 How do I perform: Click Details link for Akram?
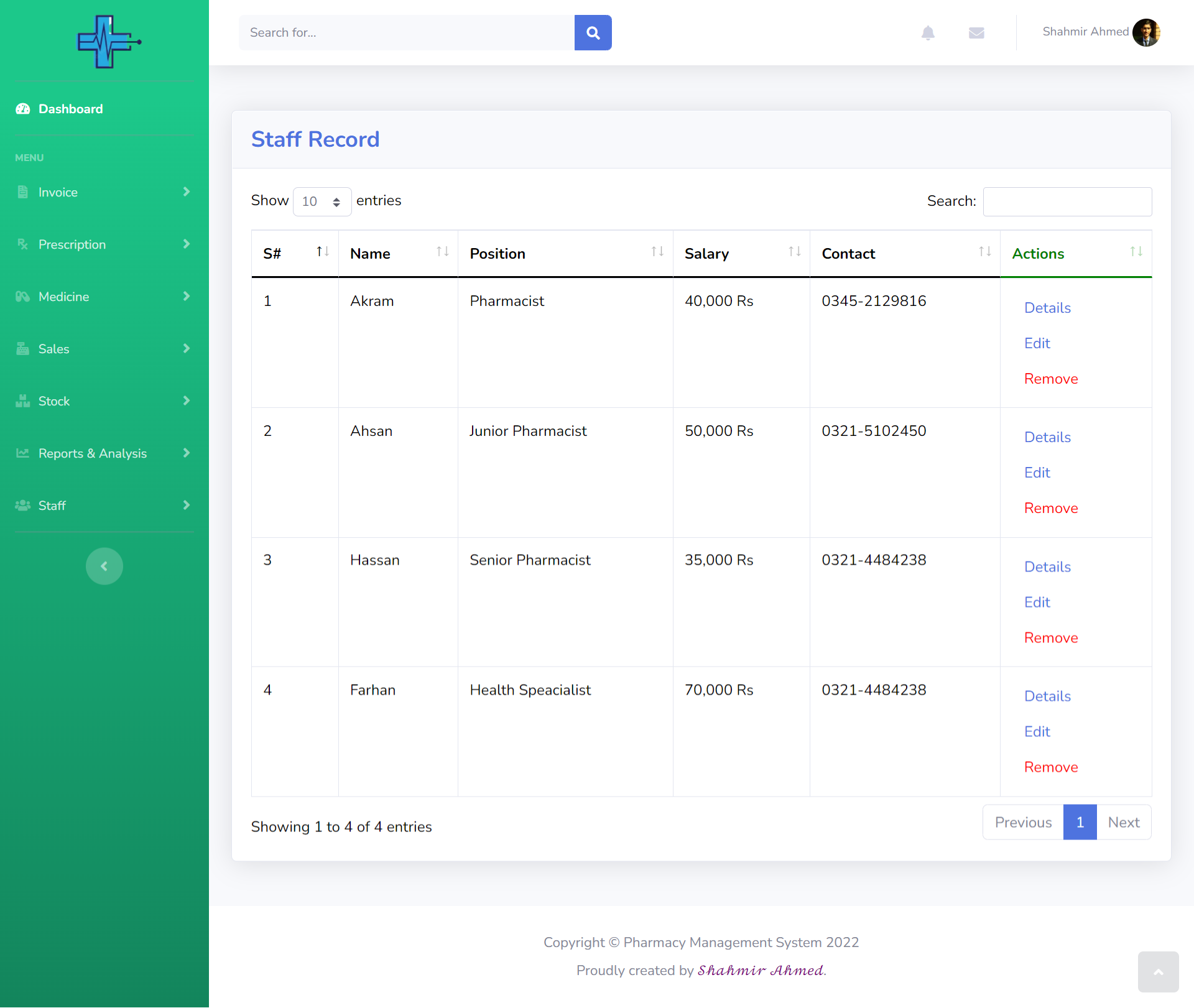(1047, 308)
